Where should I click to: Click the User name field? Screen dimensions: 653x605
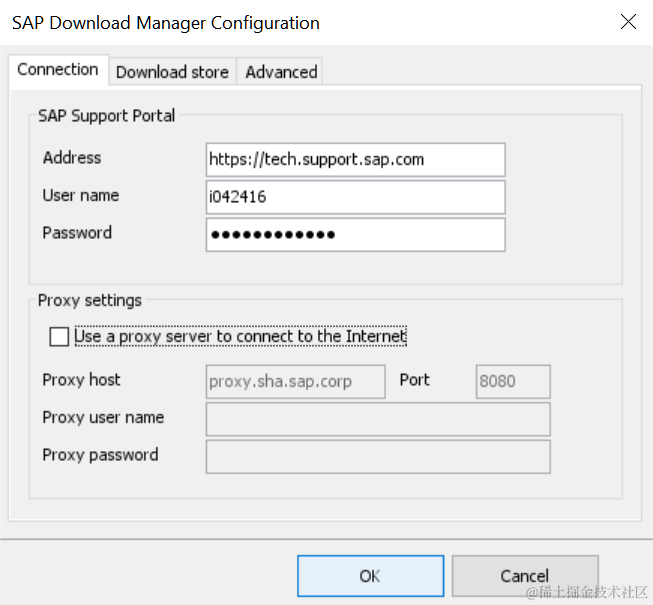pos(355,197)
